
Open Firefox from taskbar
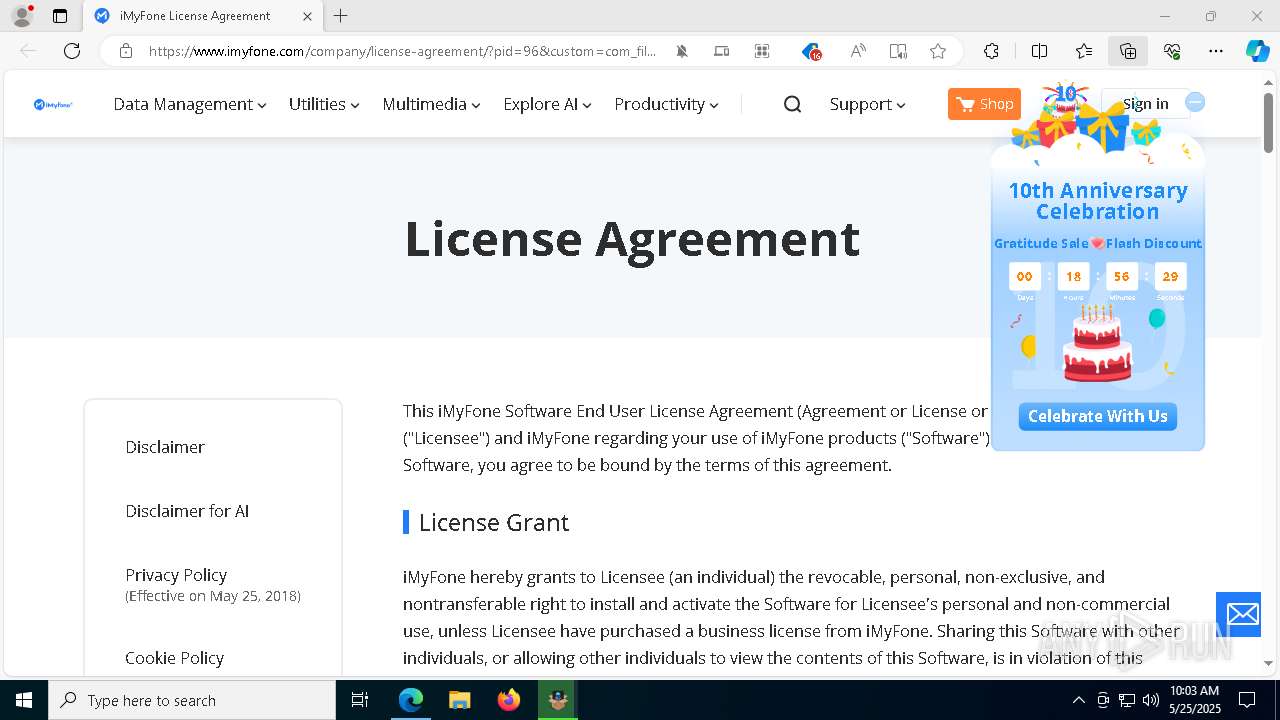tap(509, 700)
